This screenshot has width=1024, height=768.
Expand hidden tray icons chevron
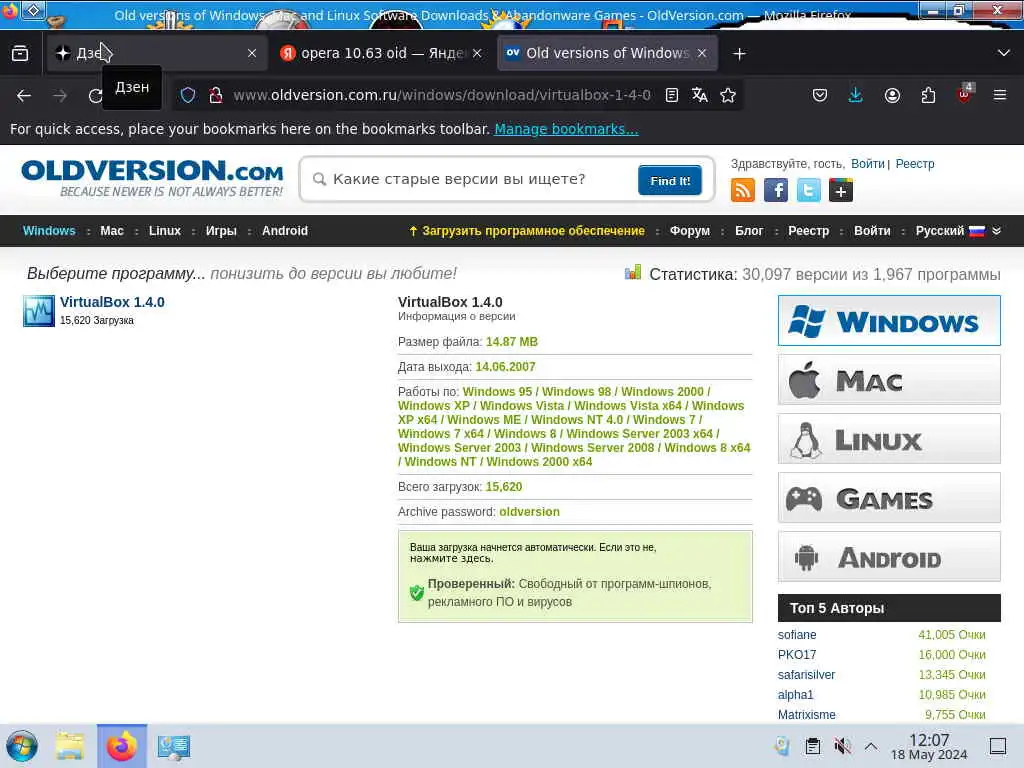point(871,746)
